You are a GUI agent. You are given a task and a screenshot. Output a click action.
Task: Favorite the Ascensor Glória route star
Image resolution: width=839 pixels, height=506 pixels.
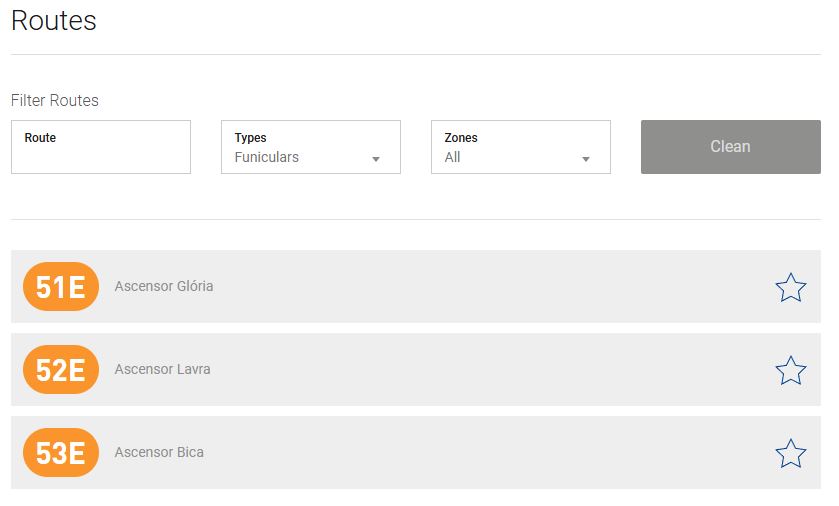click(790, 287)
